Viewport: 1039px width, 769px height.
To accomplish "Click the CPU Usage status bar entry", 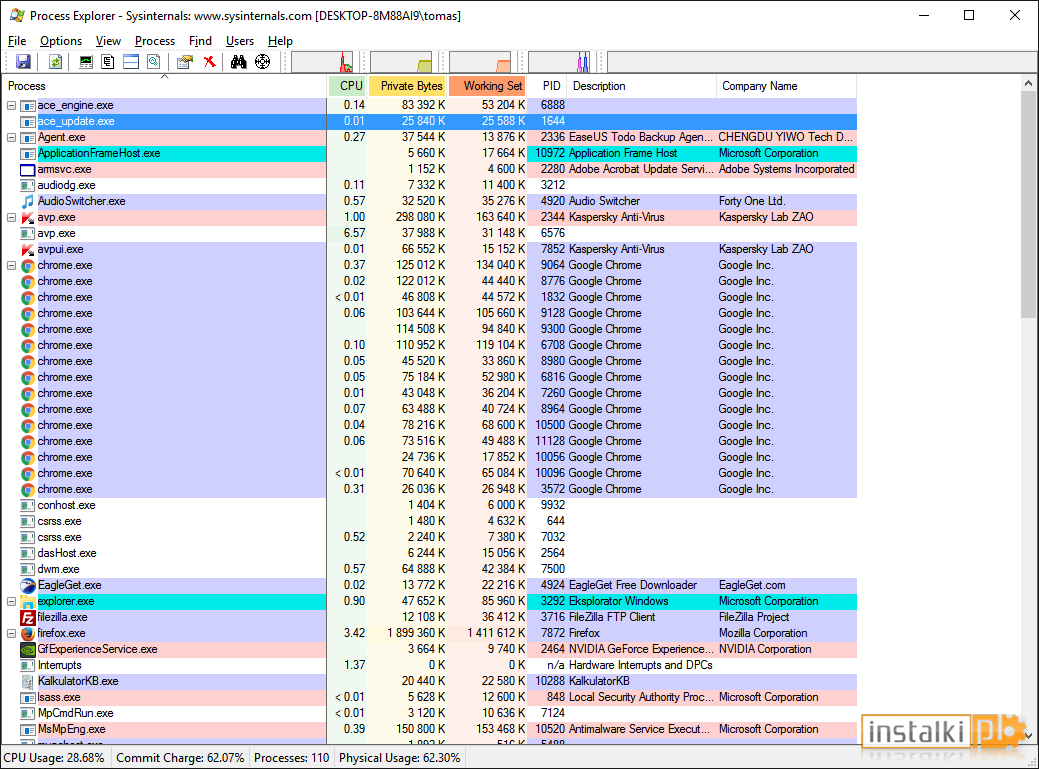I will pos(54,758).
